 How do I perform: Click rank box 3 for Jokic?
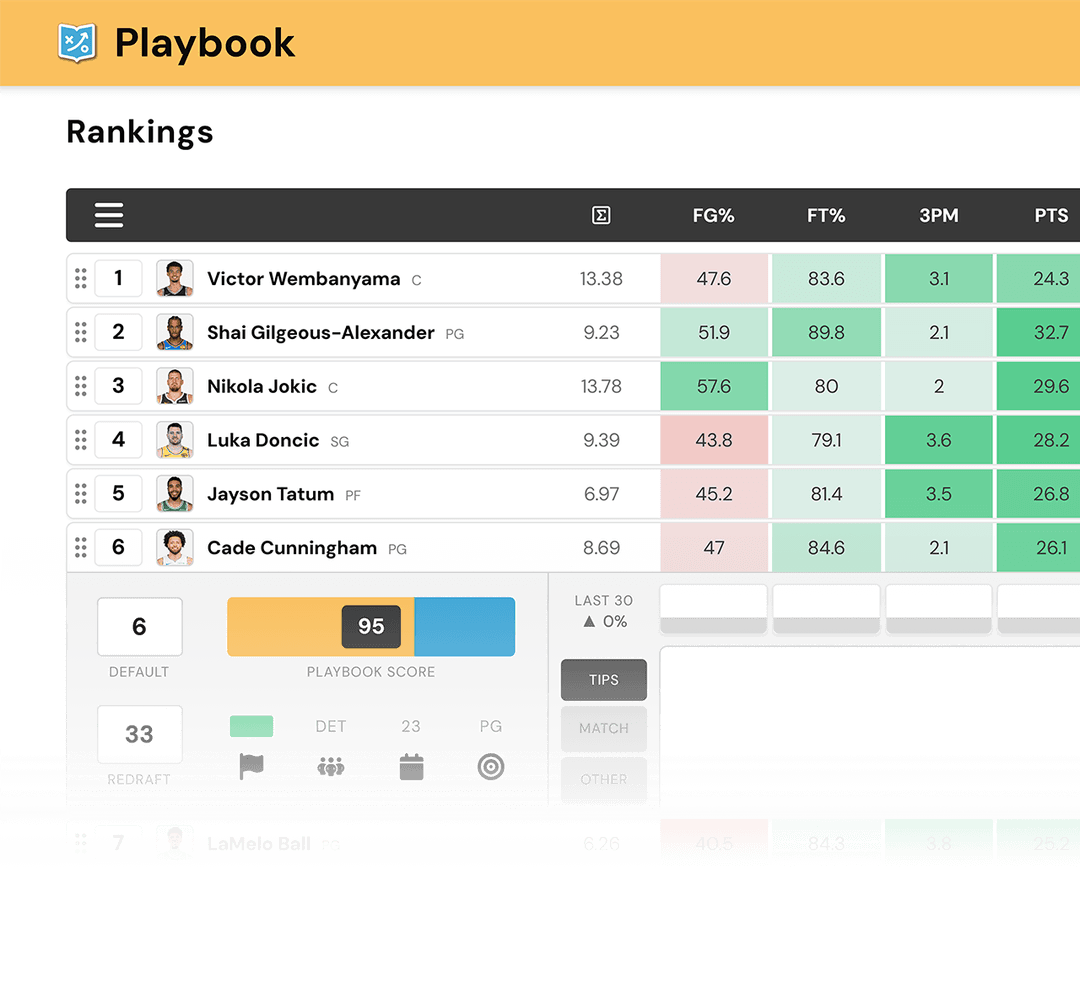118,386
